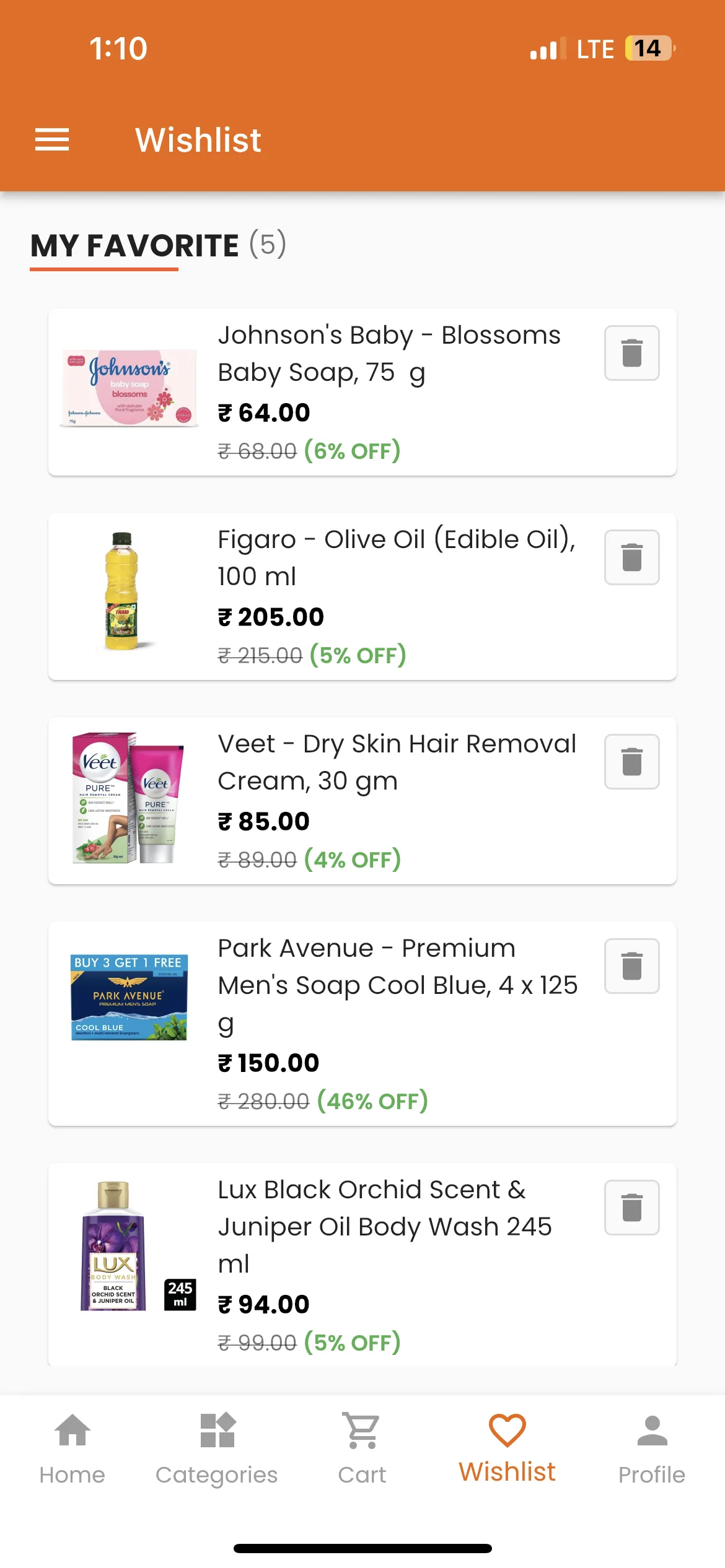Viewport: 725px width, 1568px height.
Task: Remove Figaro Olive Oil with trash icon
Action: coord(631,557)
